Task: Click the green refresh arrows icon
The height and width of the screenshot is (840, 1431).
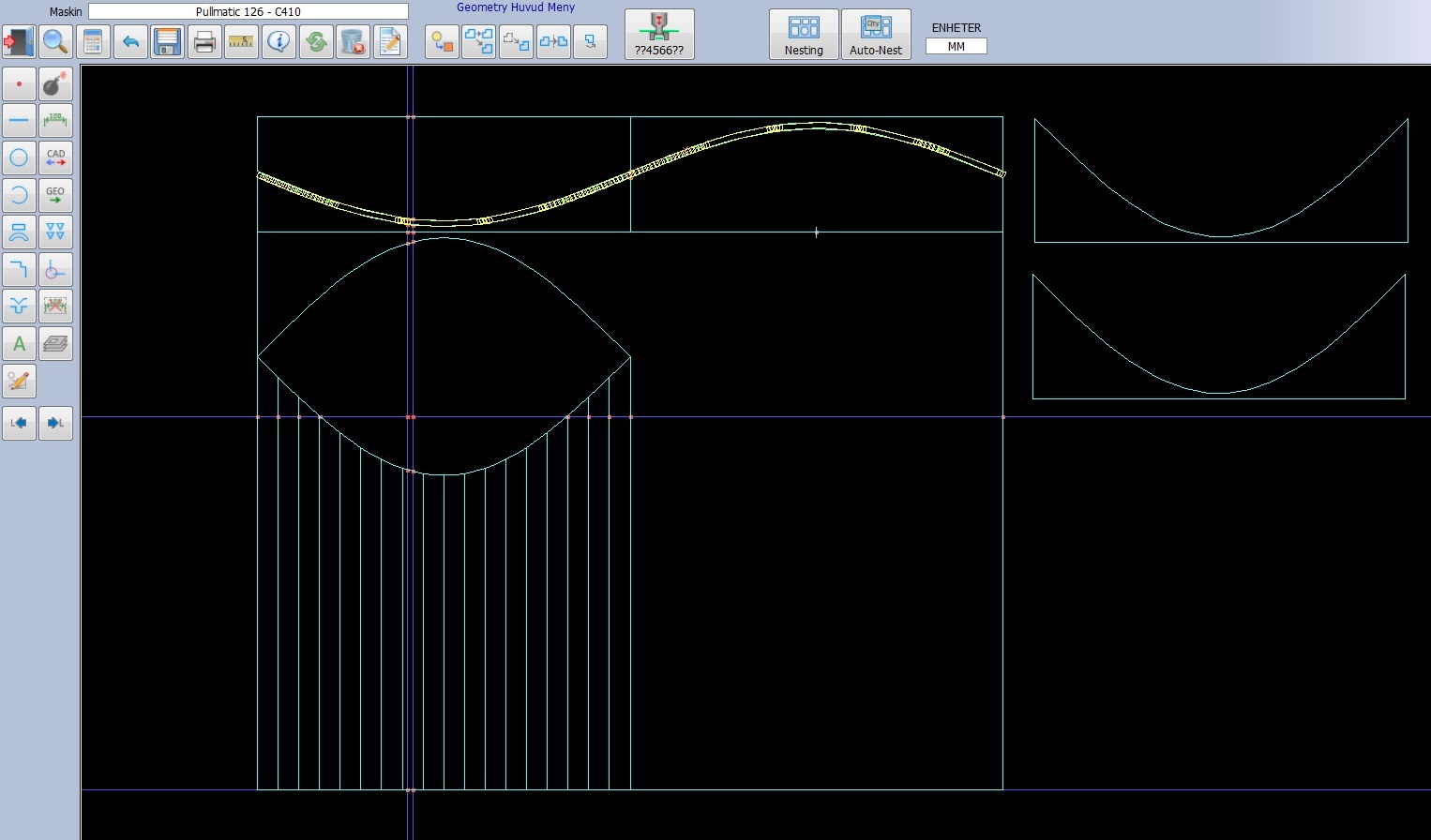Action: point(316,42)
